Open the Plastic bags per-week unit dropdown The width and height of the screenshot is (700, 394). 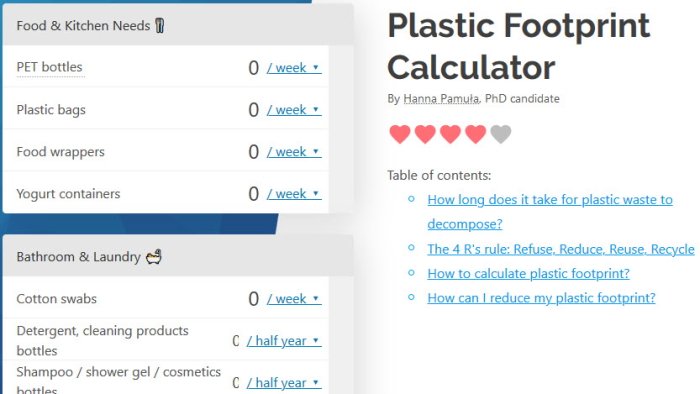294,110
